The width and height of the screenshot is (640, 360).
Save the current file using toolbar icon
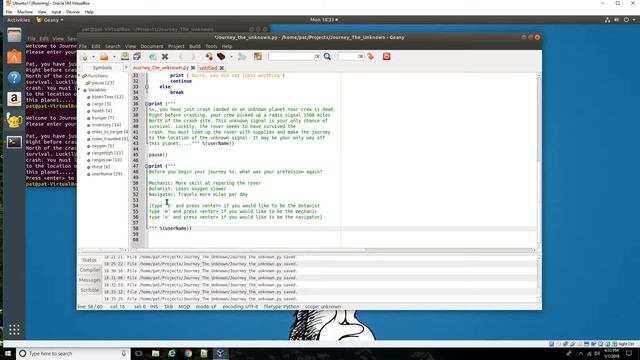[x=125, y=56]
